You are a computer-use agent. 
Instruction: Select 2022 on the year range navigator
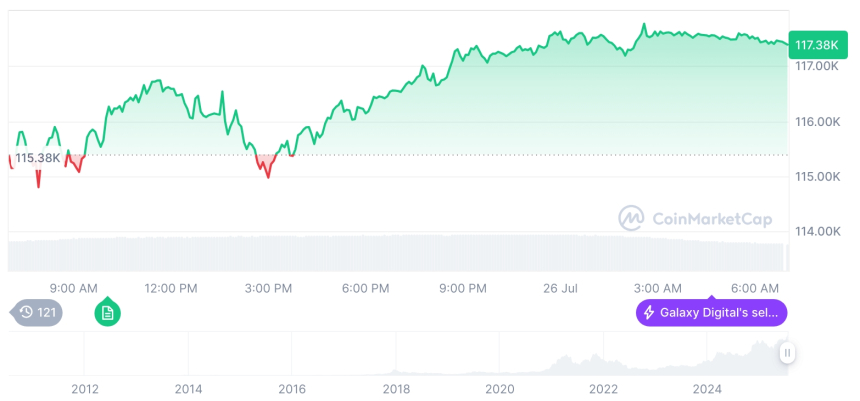coord(603,388)
